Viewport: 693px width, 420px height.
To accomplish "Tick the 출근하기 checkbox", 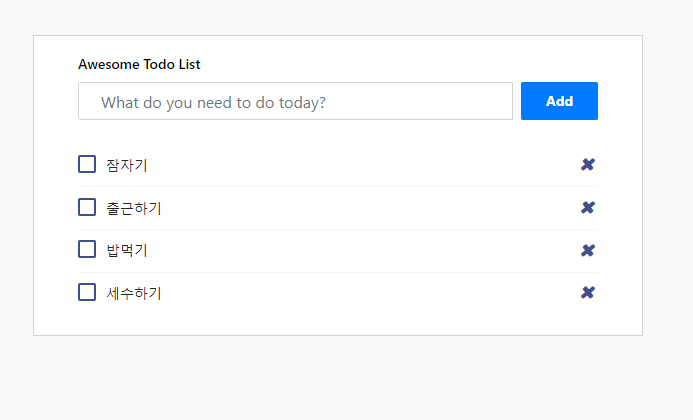I will pos(87,207).
